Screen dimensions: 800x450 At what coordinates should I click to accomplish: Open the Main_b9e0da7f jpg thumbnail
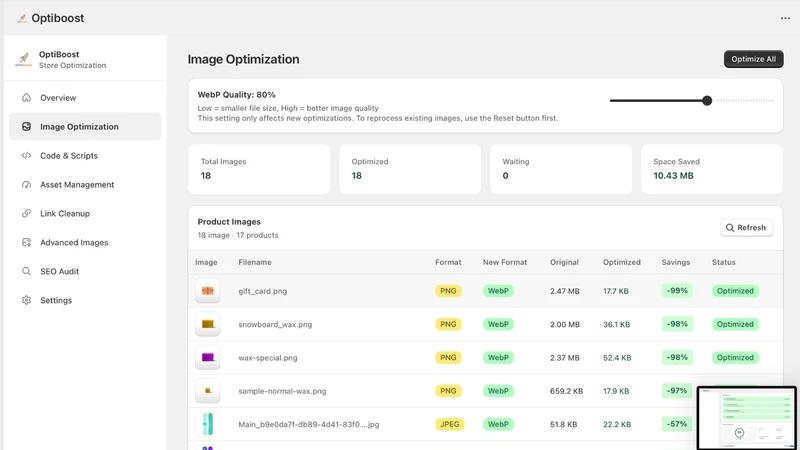(208, 424)
